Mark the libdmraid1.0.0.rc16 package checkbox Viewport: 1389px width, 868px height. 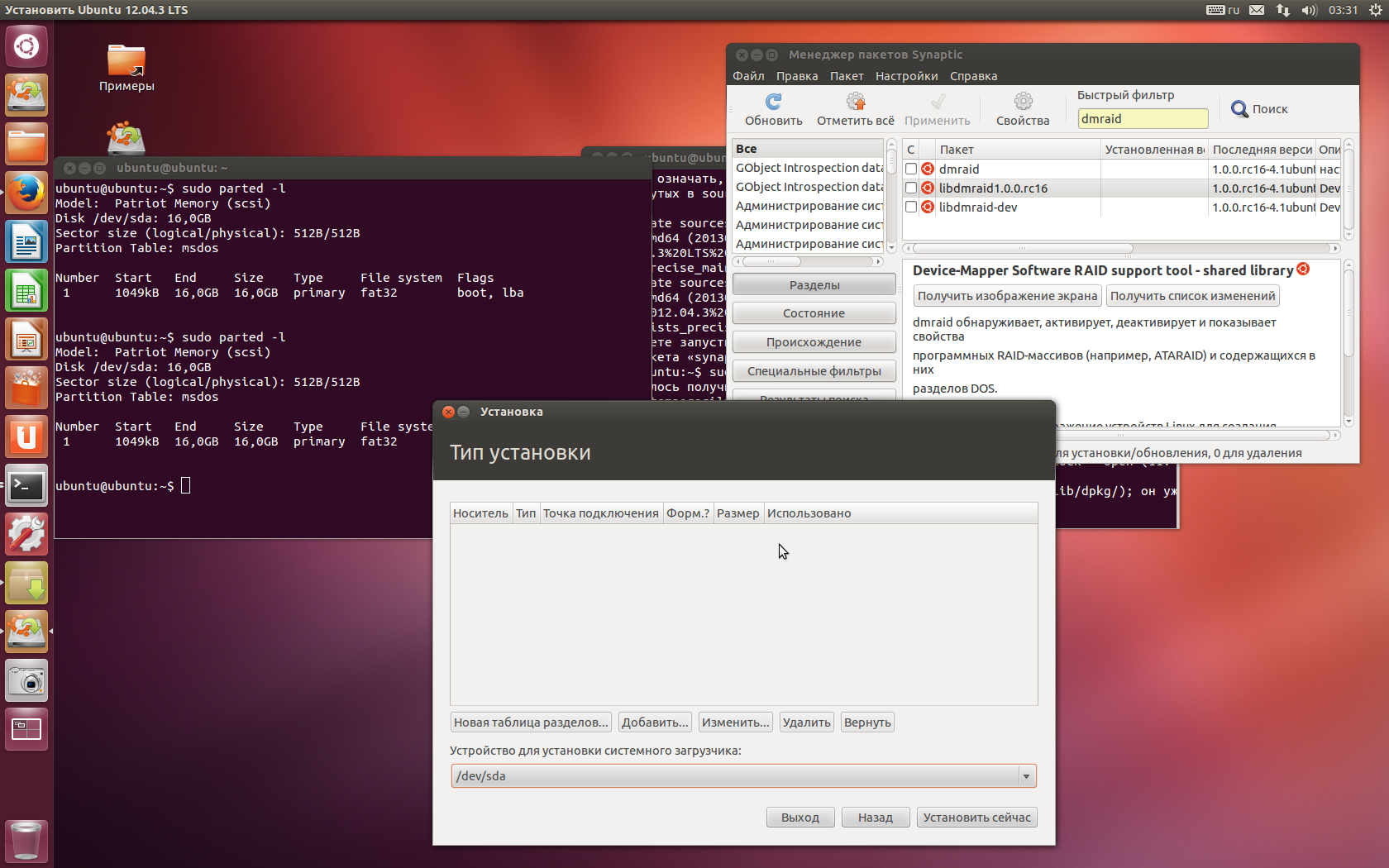coord(911,188)
